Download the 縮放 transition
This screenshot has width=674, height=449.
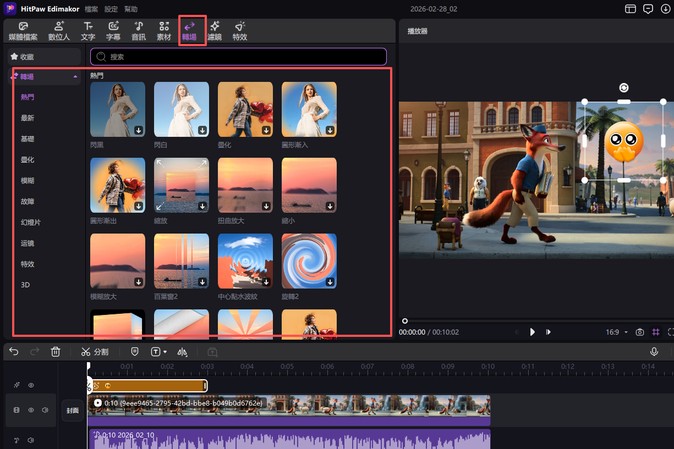[x=202, y=206]
